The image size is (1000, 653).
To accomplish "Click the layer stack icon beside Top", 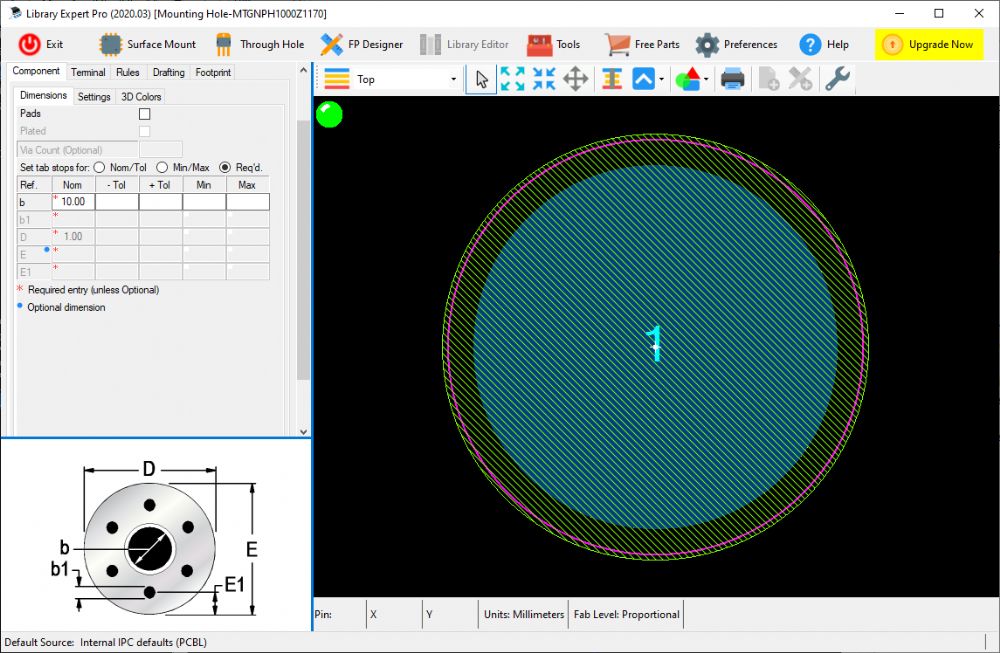I will click(x=337, y=79).
